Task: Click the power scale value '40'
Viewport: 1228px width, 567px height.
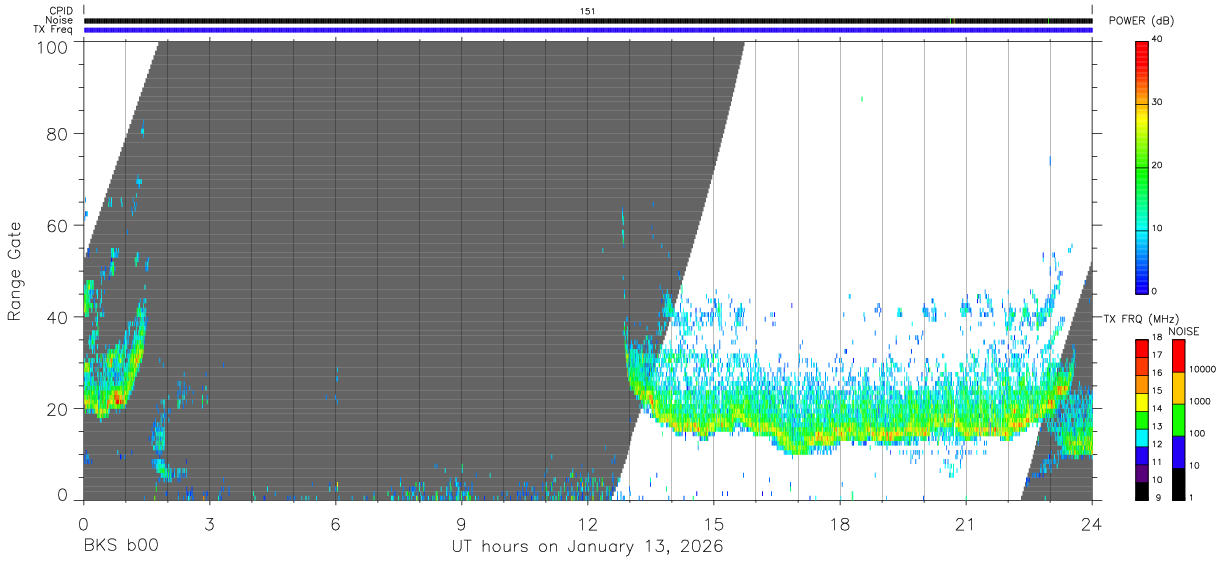Action: [x=1157, y=40]
